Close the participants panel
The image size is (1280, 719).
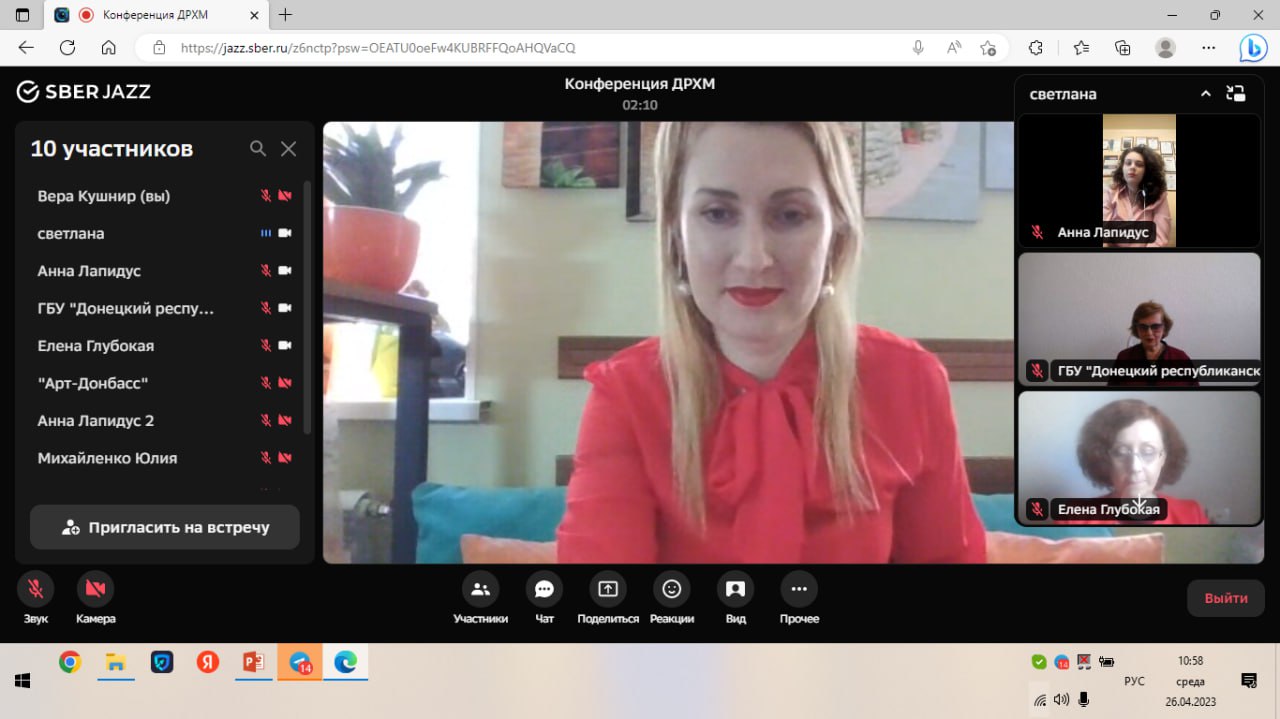288,149
